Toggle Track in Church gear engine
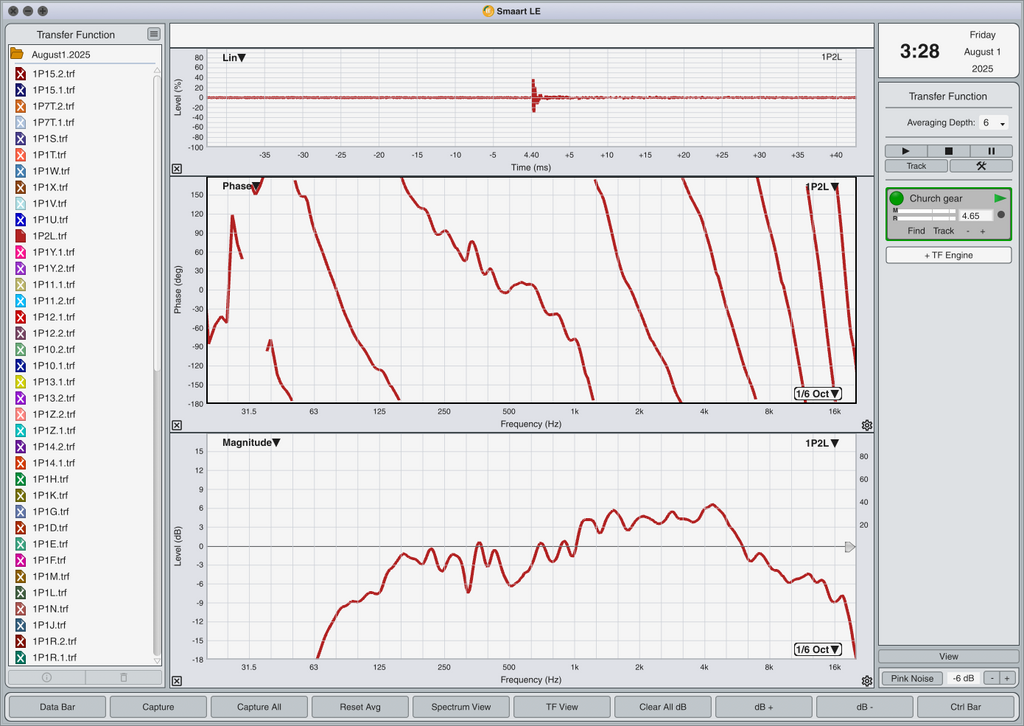Image resolution: width=1024 pixels, height=726 pixels. [943, 230]
